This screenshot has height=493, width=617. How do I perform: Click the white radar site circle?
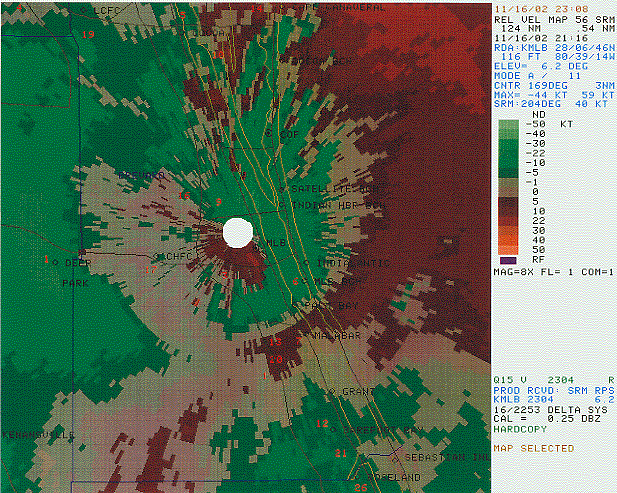pyautogui.click(x=238, y=233)
